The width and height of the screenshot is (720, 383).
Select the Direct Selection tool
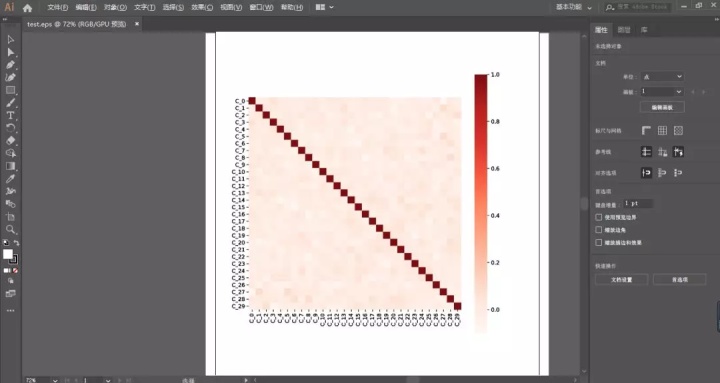[11, 52]
